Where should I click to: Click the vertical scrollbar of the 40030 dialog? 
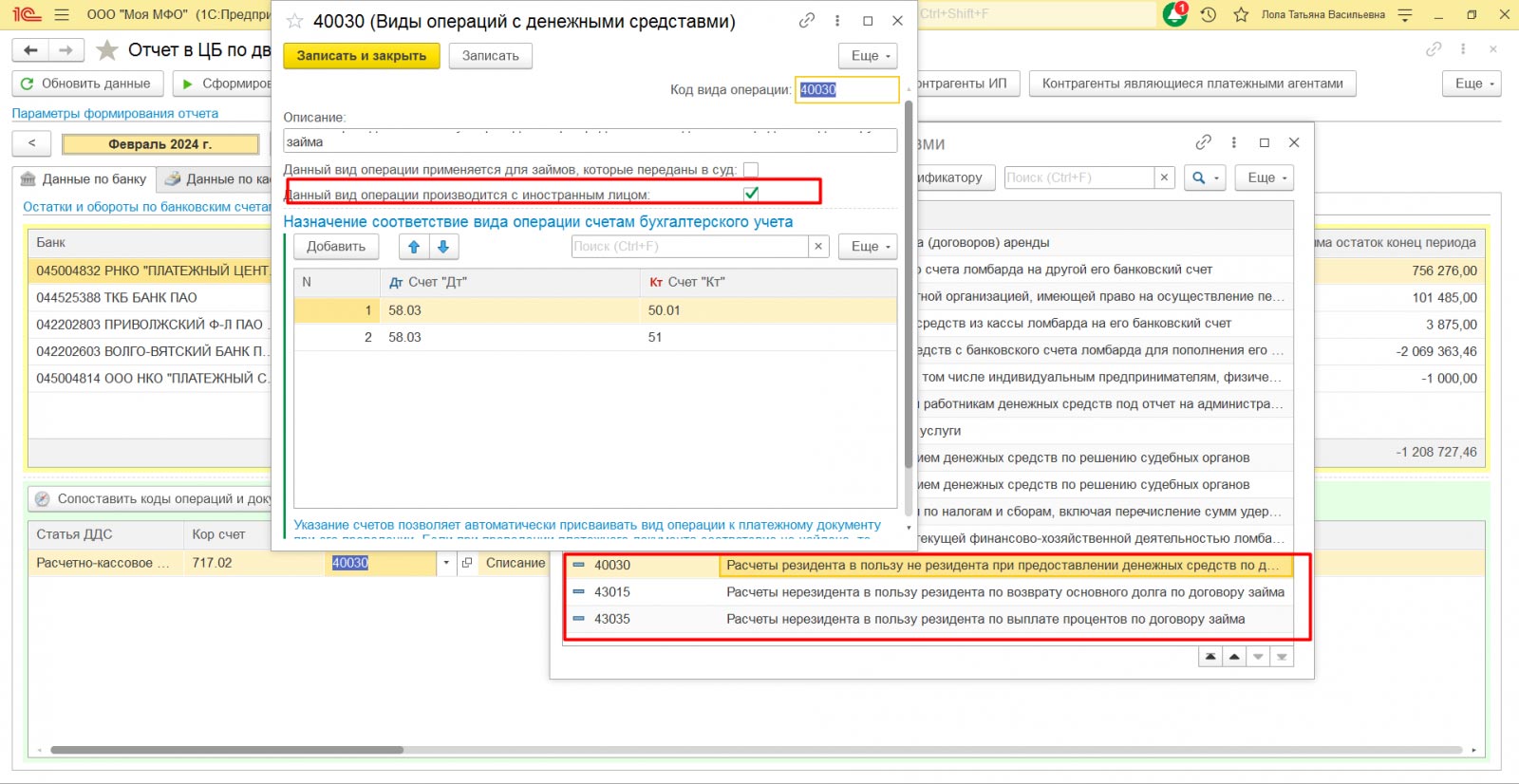[909, 285]
